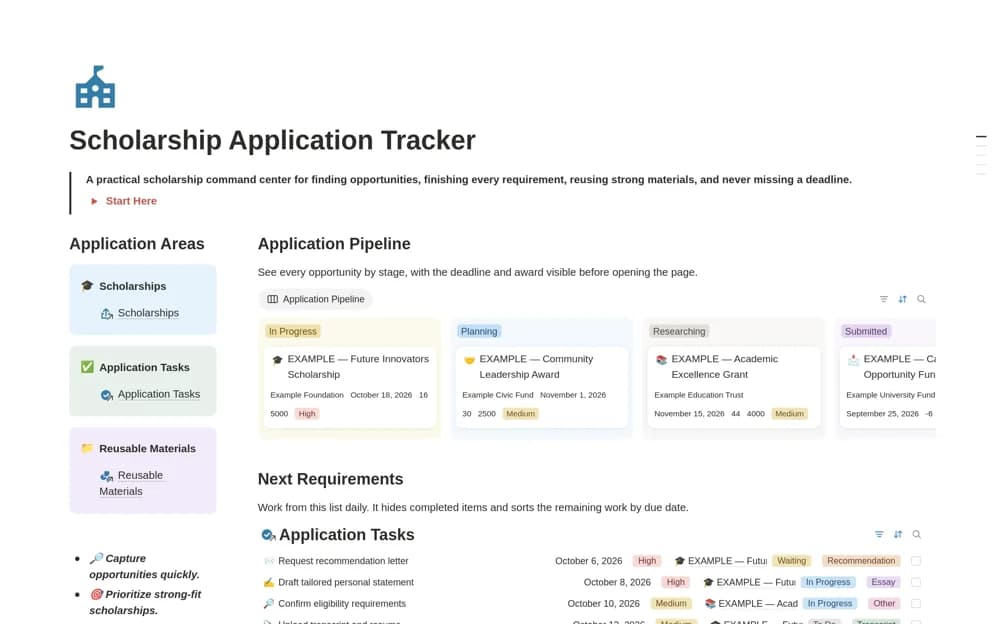The width and height of the screenshot is (1000, 624).
Task: Open the Application Tasks database title
Action: coord(346,535)
